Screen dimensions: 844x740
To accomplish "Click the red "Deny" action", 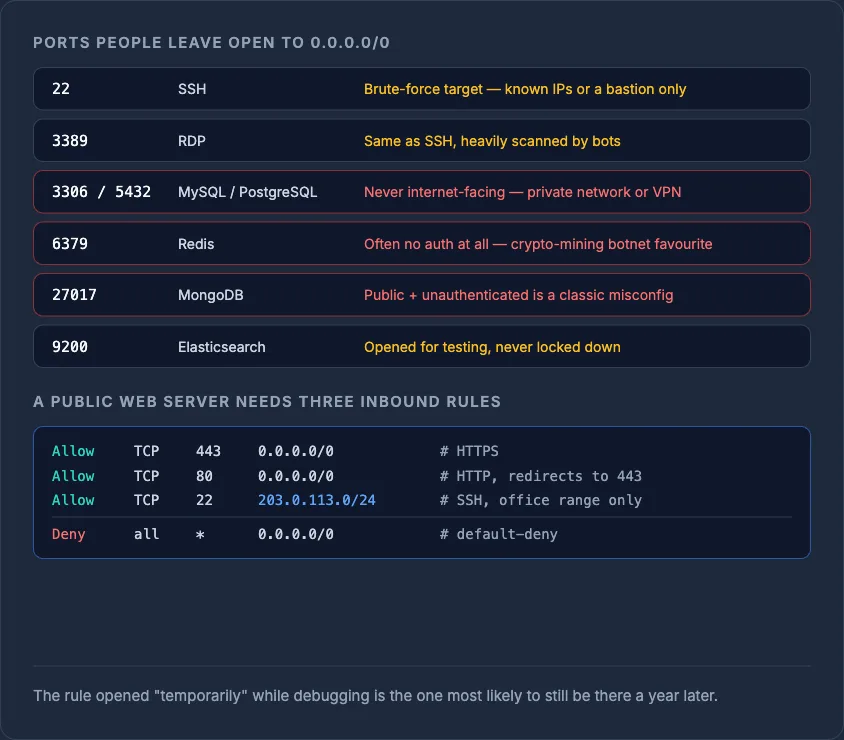I will pos(68,534).
